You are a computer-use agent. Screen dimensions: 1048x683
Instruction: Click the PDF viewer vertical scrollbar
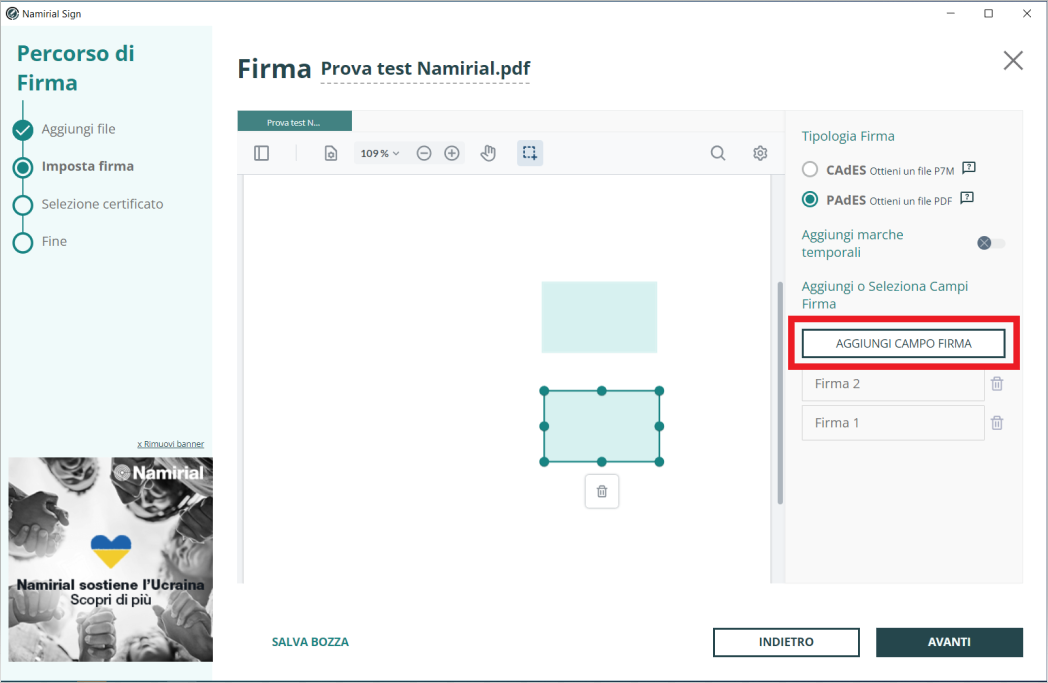pos(780,392)
